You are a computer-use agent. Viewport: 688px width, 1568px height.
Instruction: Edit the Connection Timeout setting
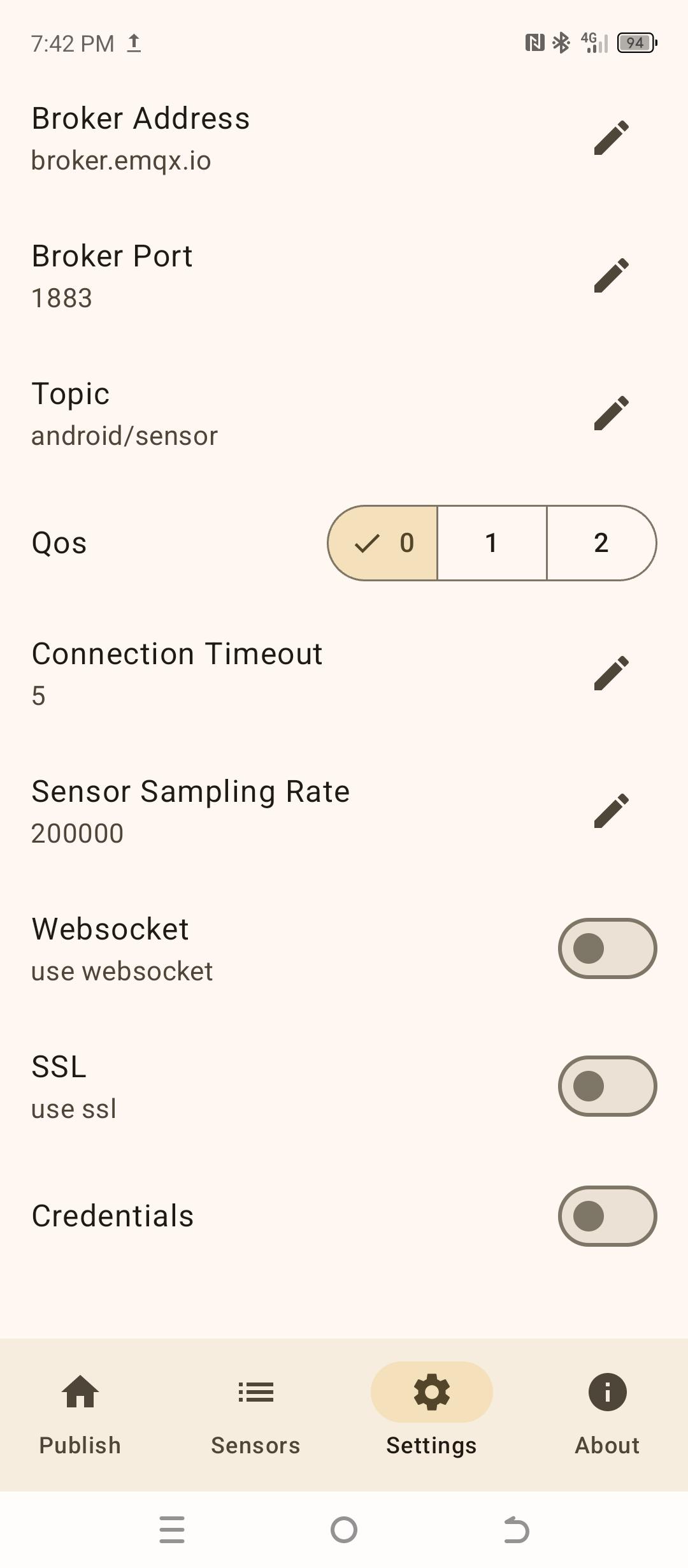[611, 673]
